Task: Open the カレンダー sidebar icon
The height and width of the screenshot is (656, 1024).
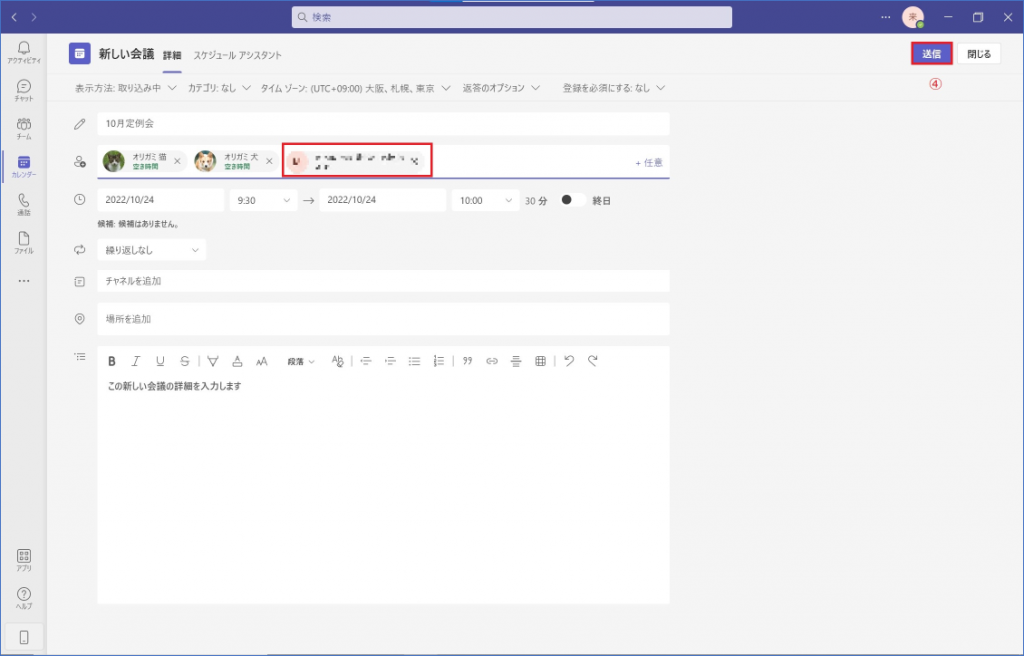Action: click(23, 166)
